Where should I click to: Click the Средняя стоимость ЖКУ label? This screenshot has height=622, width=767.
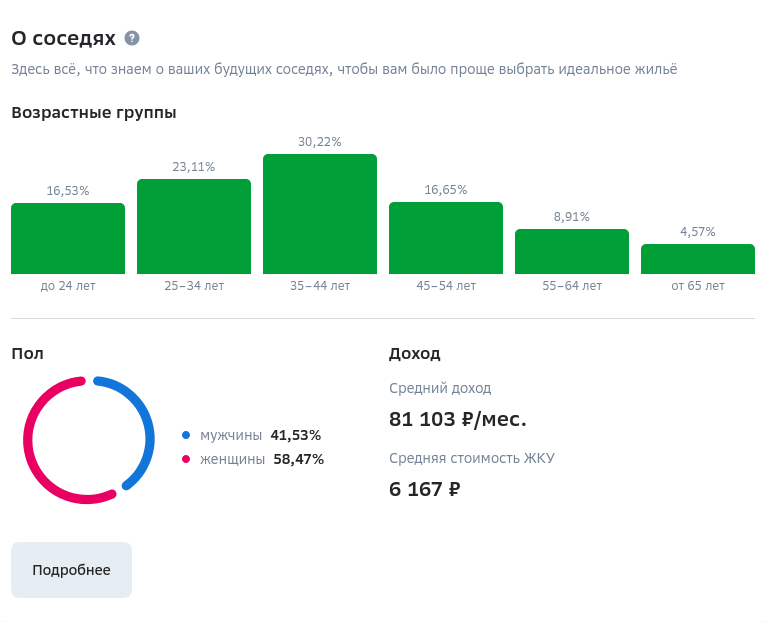(472, 458)
